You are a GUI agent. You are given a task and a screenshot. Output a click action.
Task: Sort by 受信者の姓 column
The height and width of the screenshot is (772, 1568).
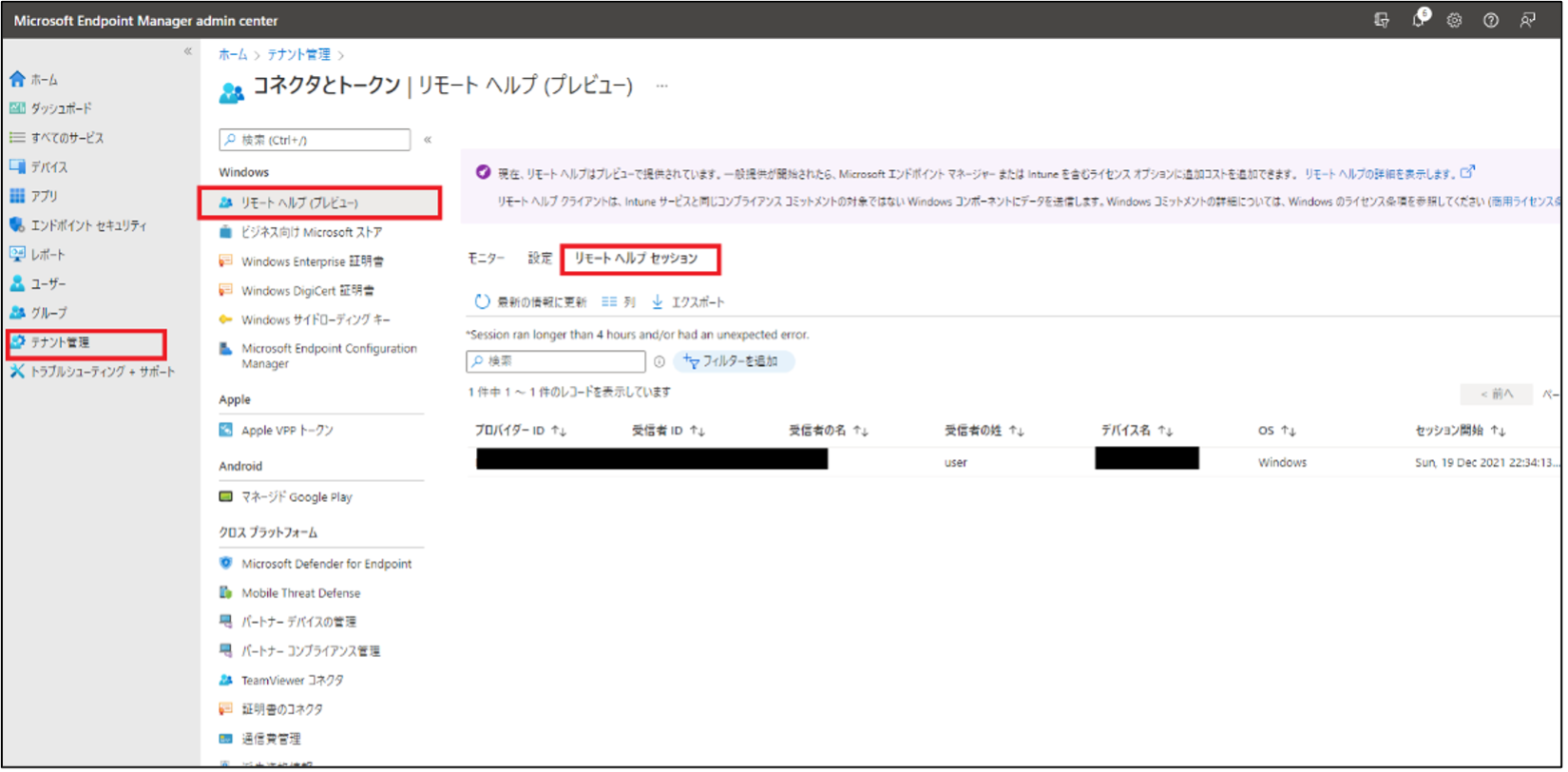click(985, 432)
